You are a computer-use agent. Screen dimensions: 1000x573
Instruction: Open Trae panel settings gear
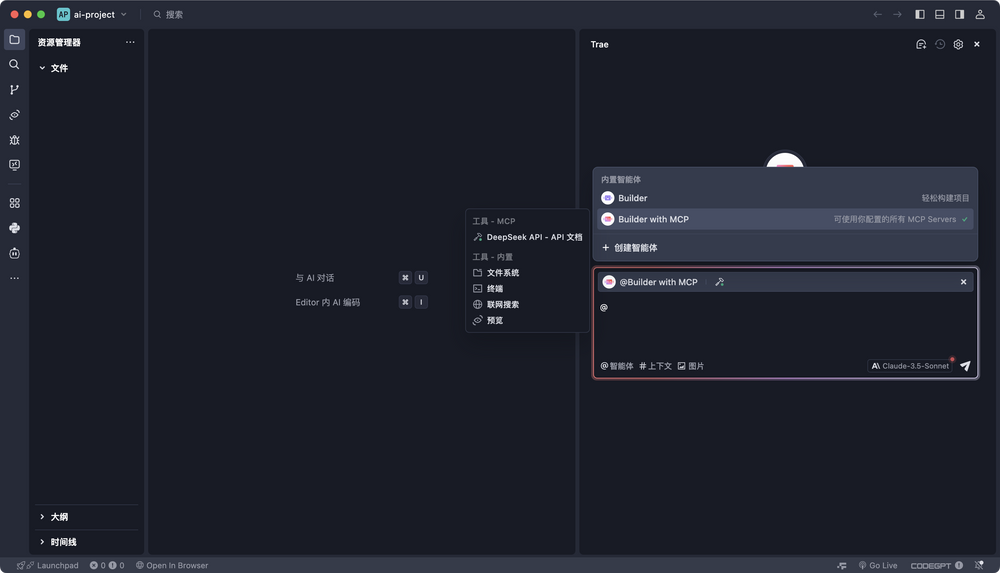point(958,44)
